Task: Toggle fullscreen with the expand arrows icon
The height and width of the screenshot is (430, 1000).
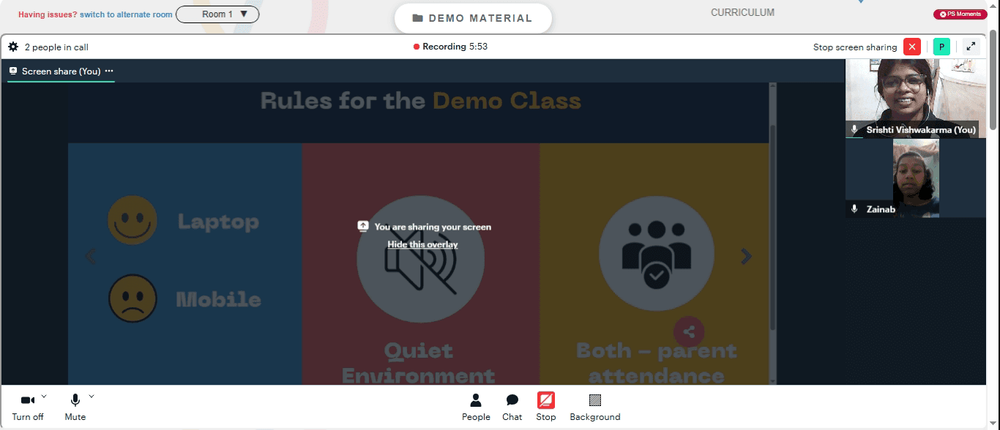Action: [971, 47]
